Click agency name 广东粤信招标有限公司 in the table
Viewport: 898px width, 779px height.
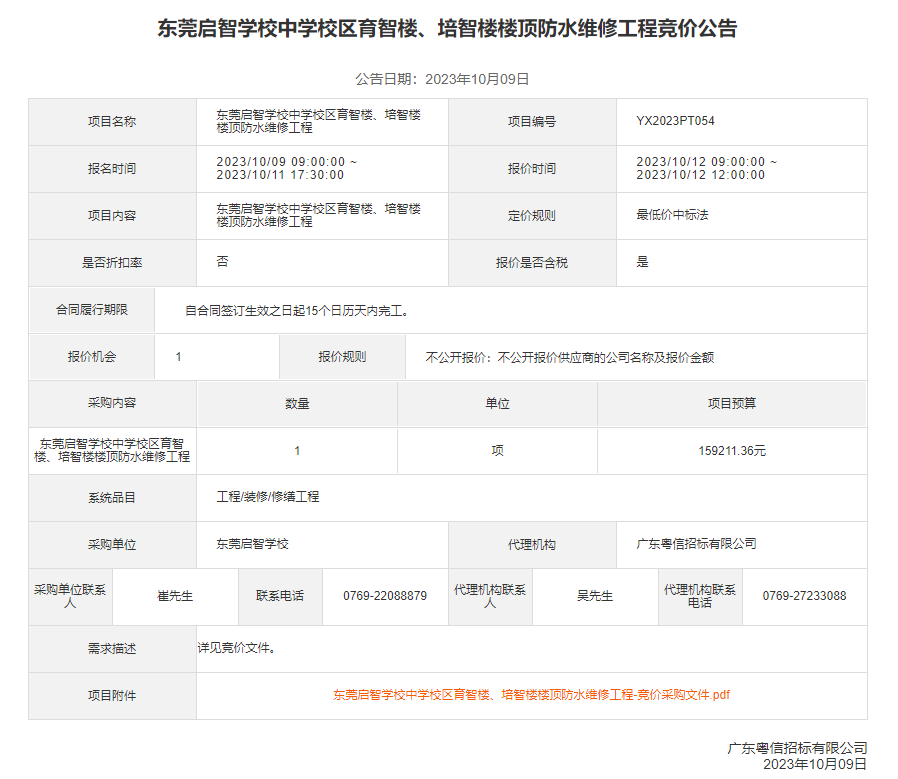tap(696, 544)
